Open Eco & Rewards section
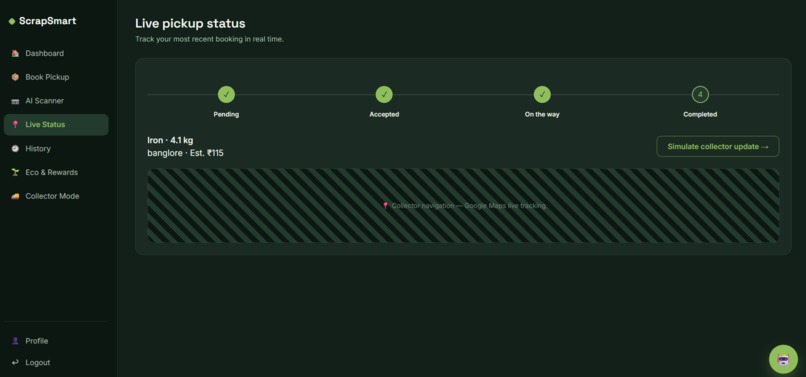The image size is (806, 377). tap(56, 172)
